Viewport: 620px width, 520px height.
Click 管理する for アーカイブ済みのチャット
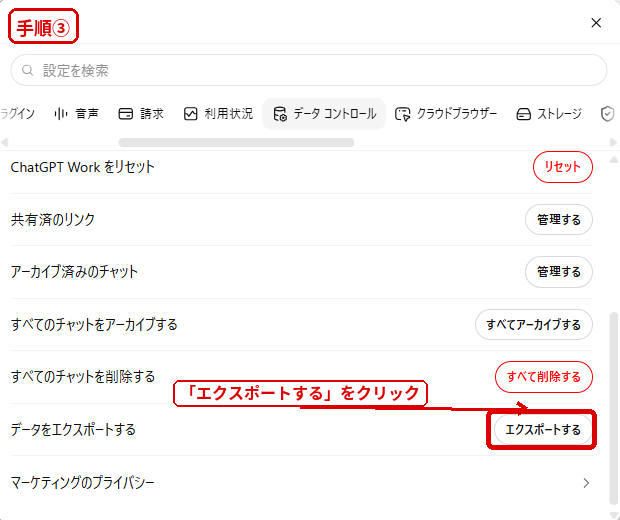[x=559, y=272]
